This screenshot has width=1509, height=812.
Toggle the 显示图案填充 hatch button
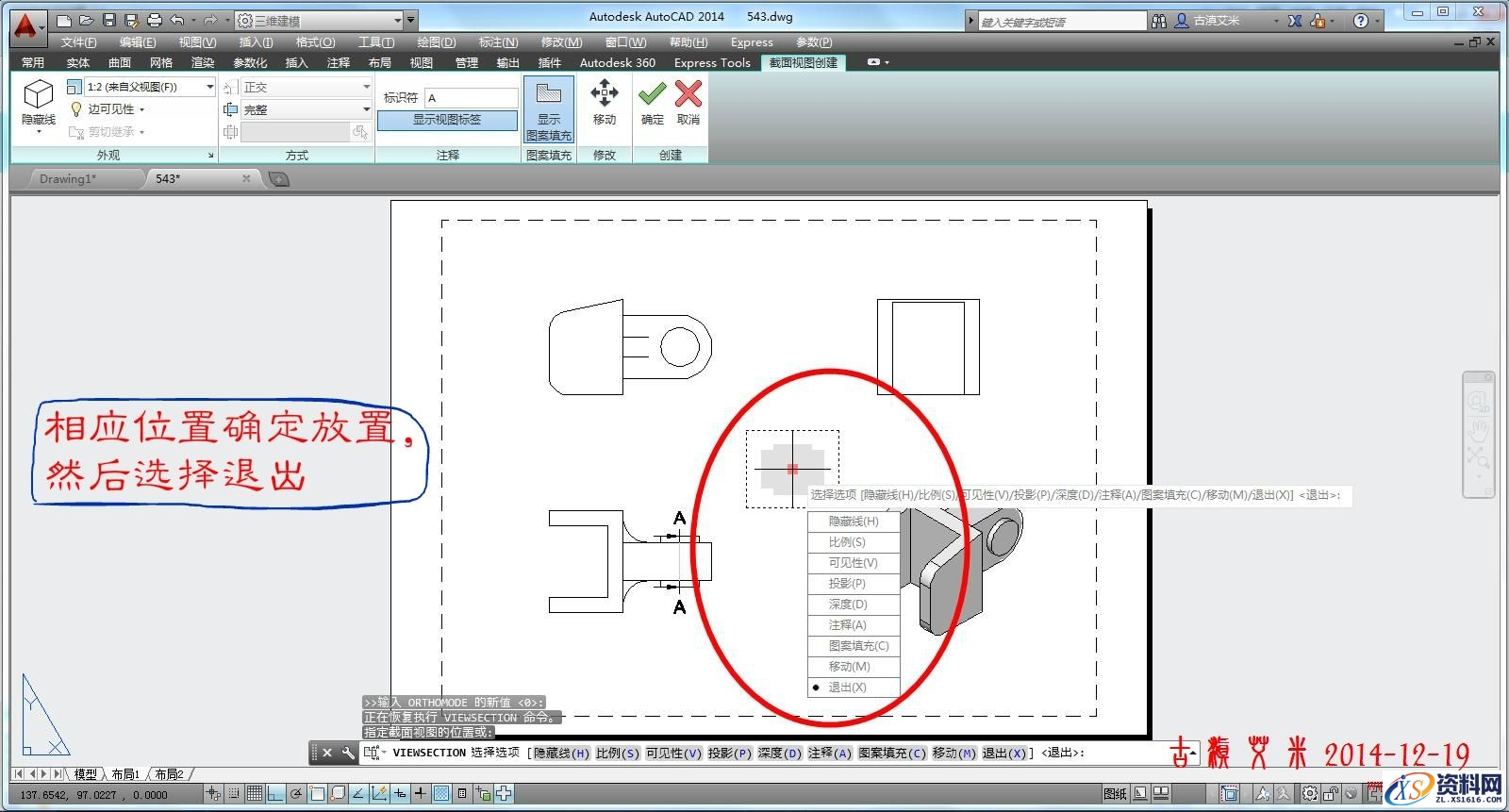coord(549,109)
